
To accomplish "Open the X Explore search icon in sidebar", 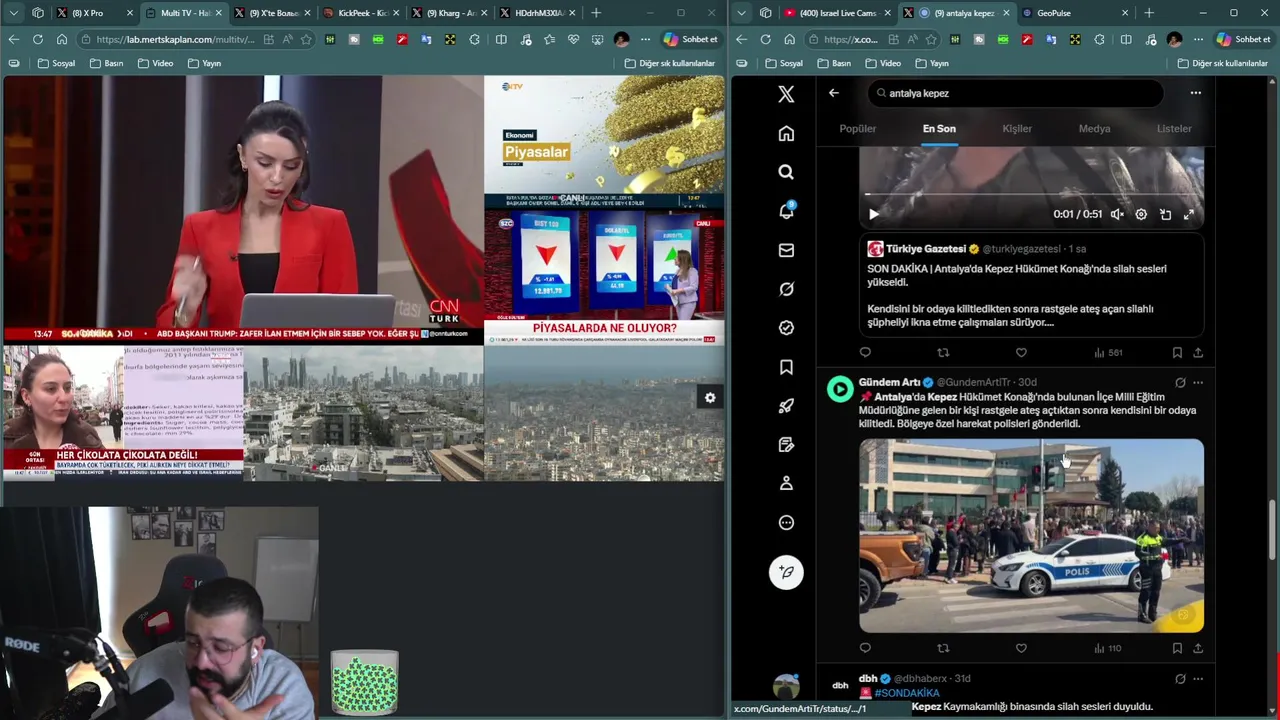I will (786, 172).
